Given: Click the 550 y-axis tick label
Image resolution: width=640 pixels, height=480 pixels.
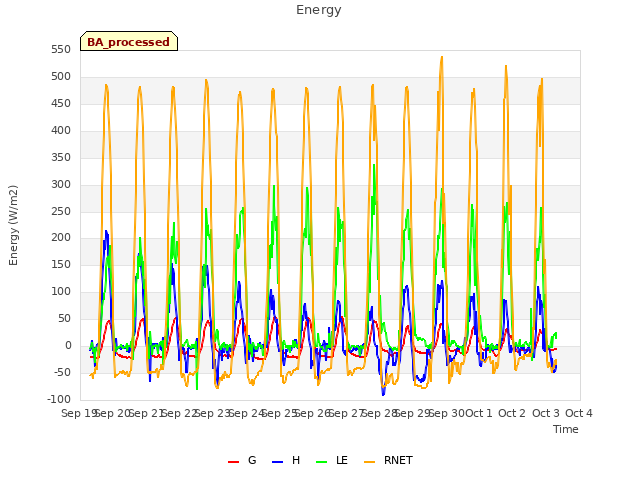Looking at the screenshot, I should (61, 50).
